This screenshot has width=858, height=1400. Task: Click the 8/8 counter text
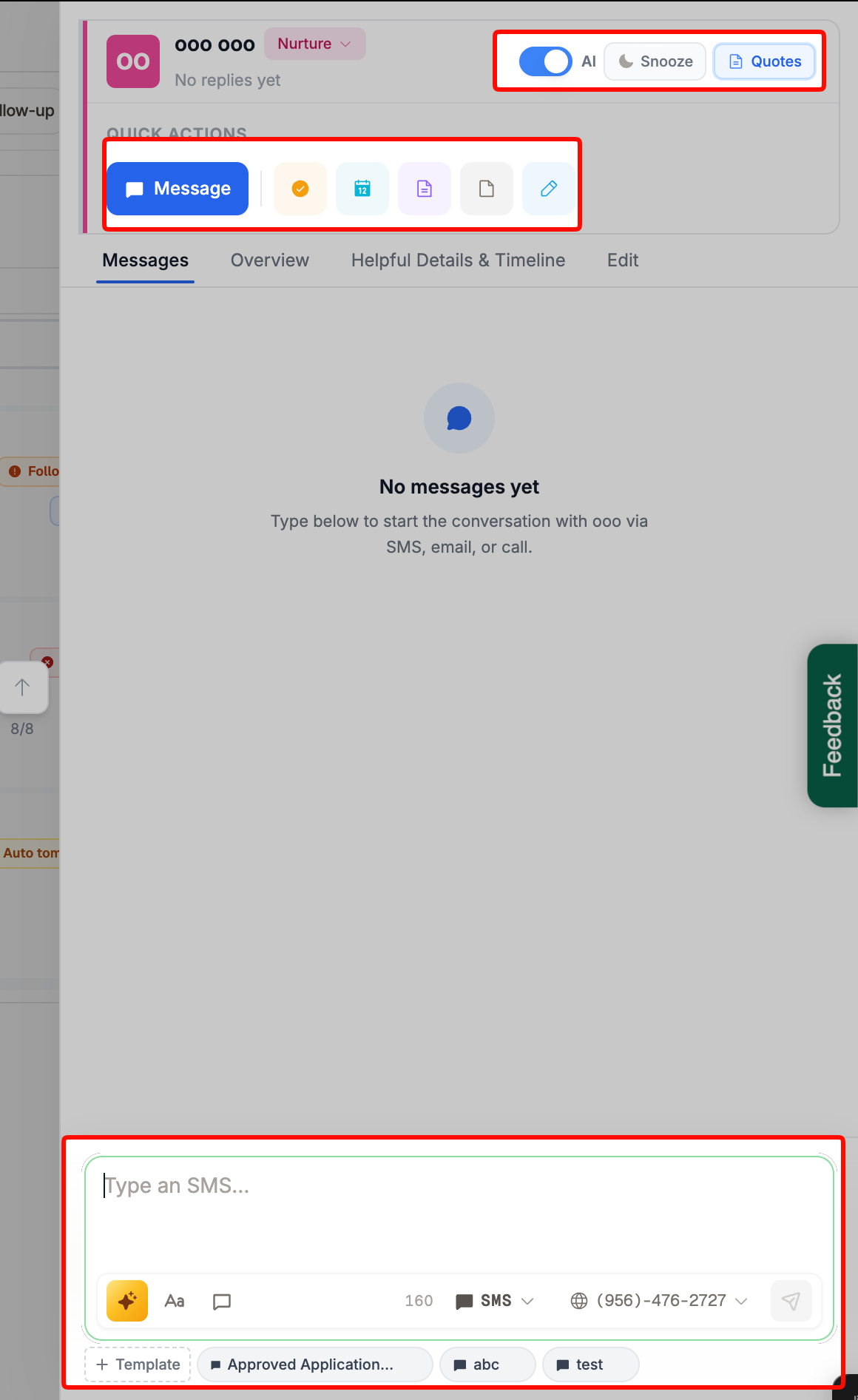[x=22, y=729]
